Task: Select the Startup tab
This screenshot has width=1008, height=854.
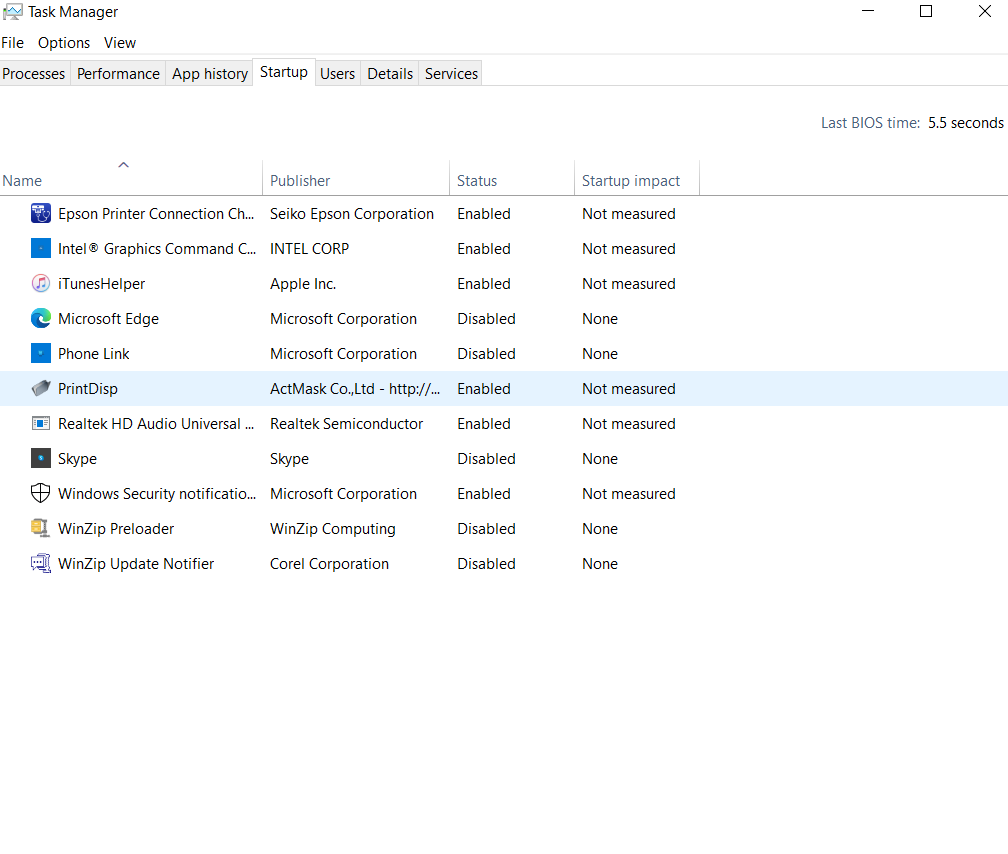Action: point(284,72)
